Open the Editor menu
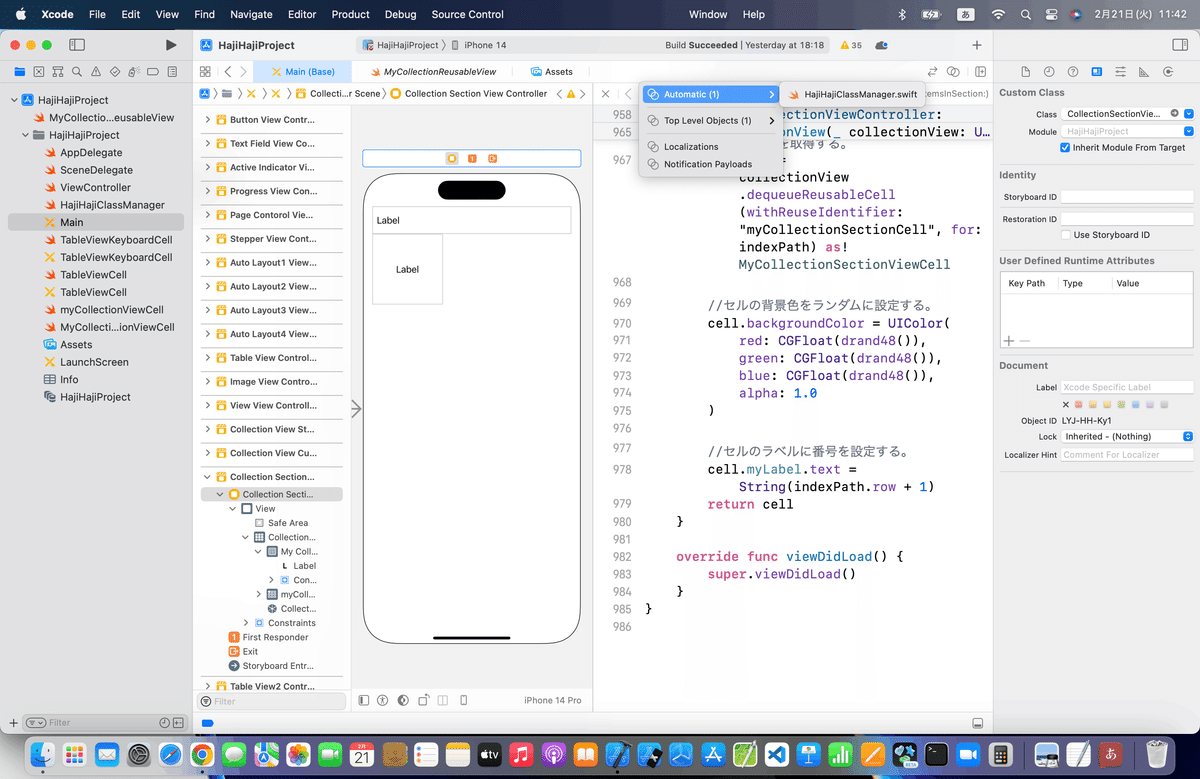 301,14
